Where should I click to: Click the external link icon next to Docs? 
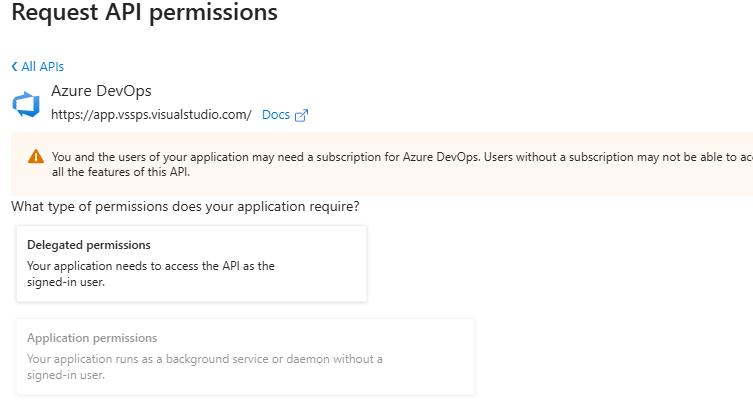(301, 115)
